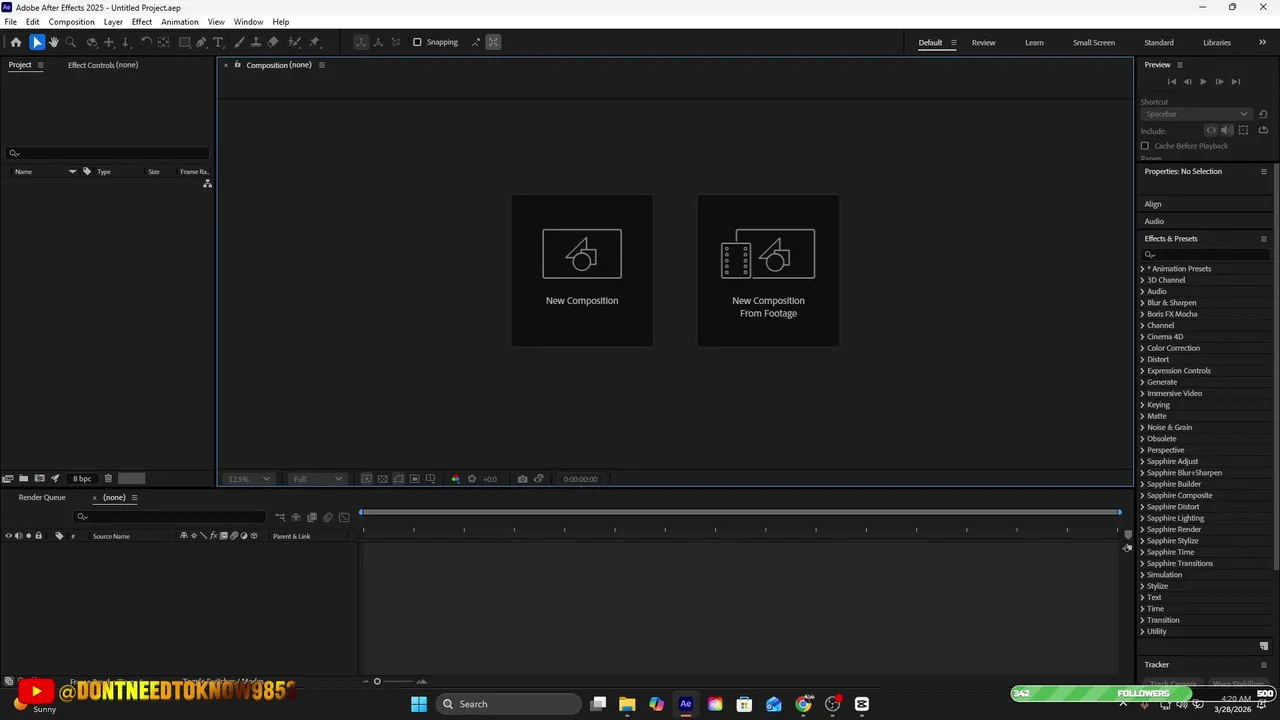Click the snapshot camera icon in viewer

[522, 479]
